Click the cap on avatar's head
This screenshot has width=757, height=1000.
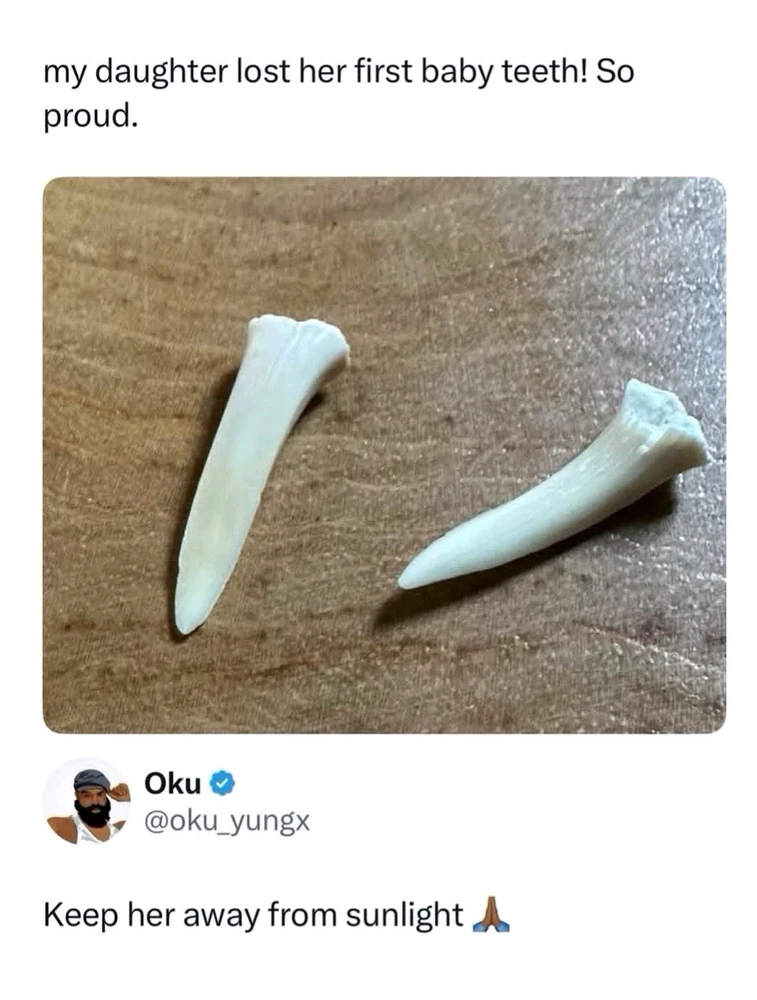tap(91, 780)
